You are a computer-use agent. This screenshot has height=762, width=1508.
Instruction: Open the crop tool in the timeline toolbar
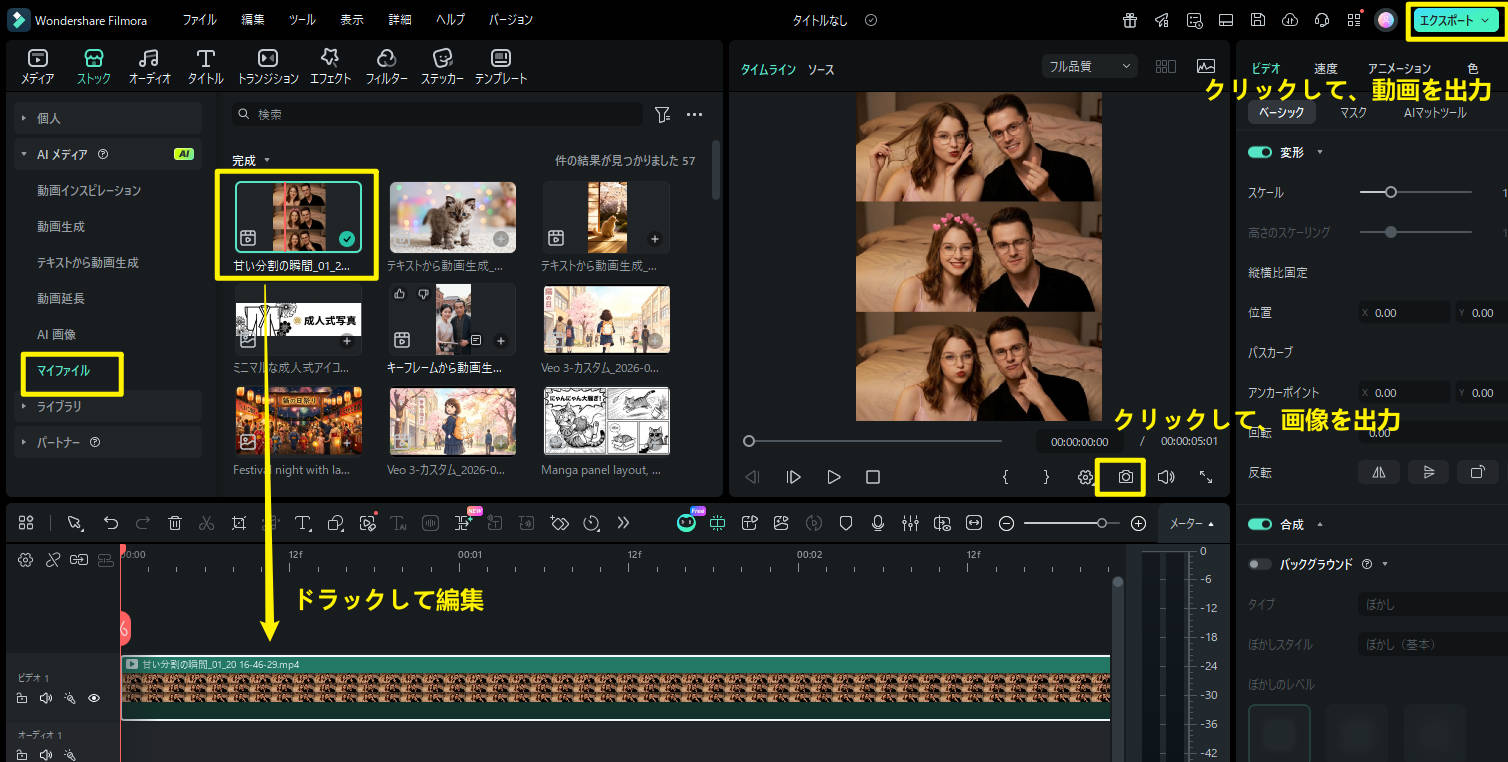(x=239, y=522)
